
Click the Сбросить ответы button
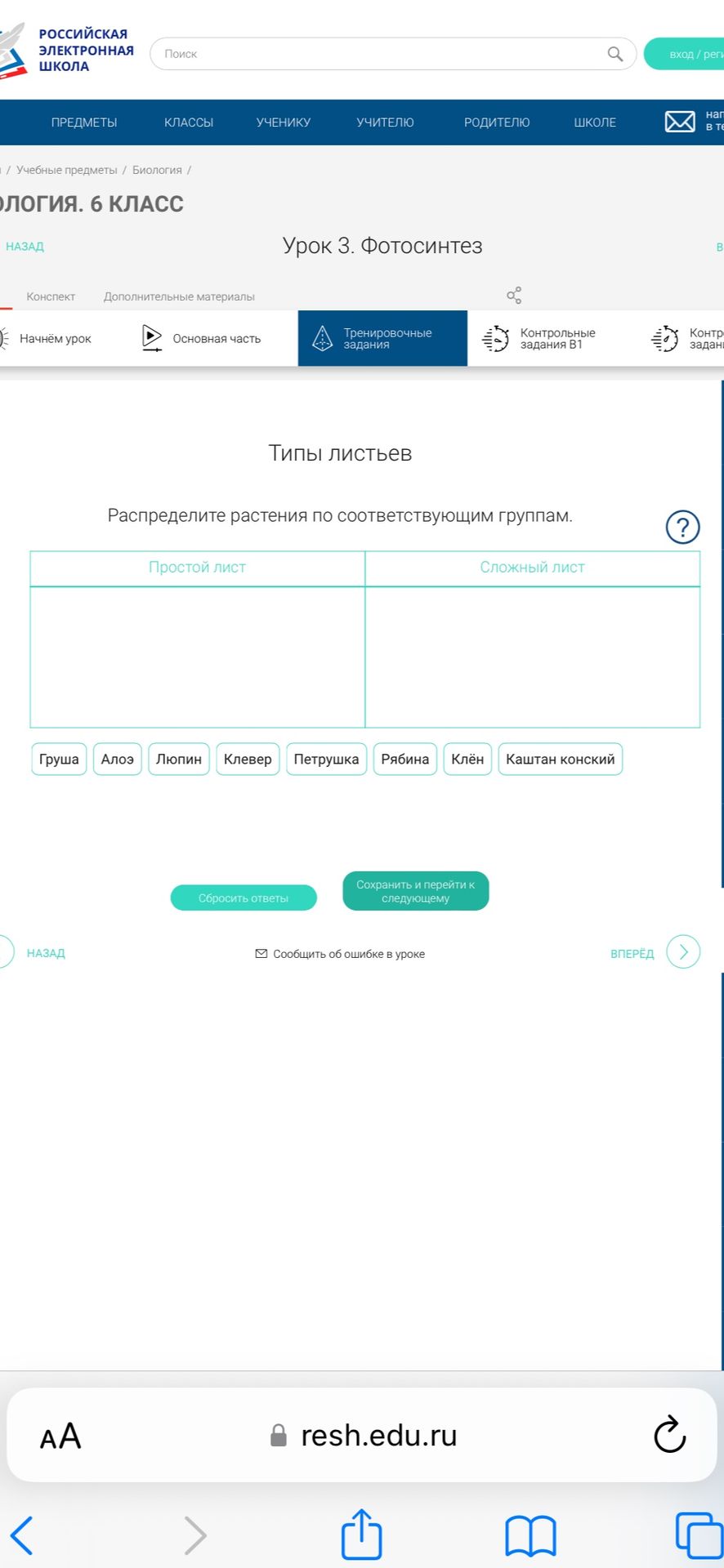pos(244,898)
